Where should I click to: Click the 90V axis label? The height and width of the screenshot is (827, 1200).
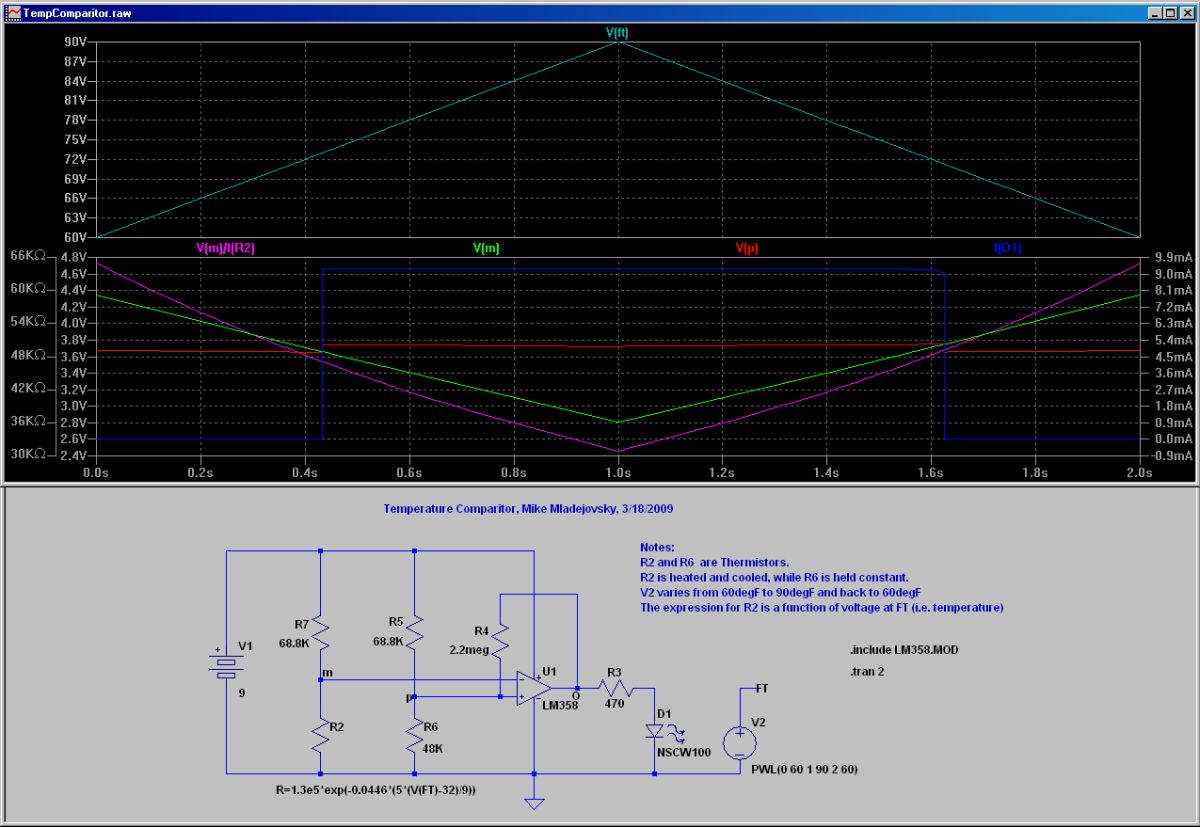pos(76,42)
